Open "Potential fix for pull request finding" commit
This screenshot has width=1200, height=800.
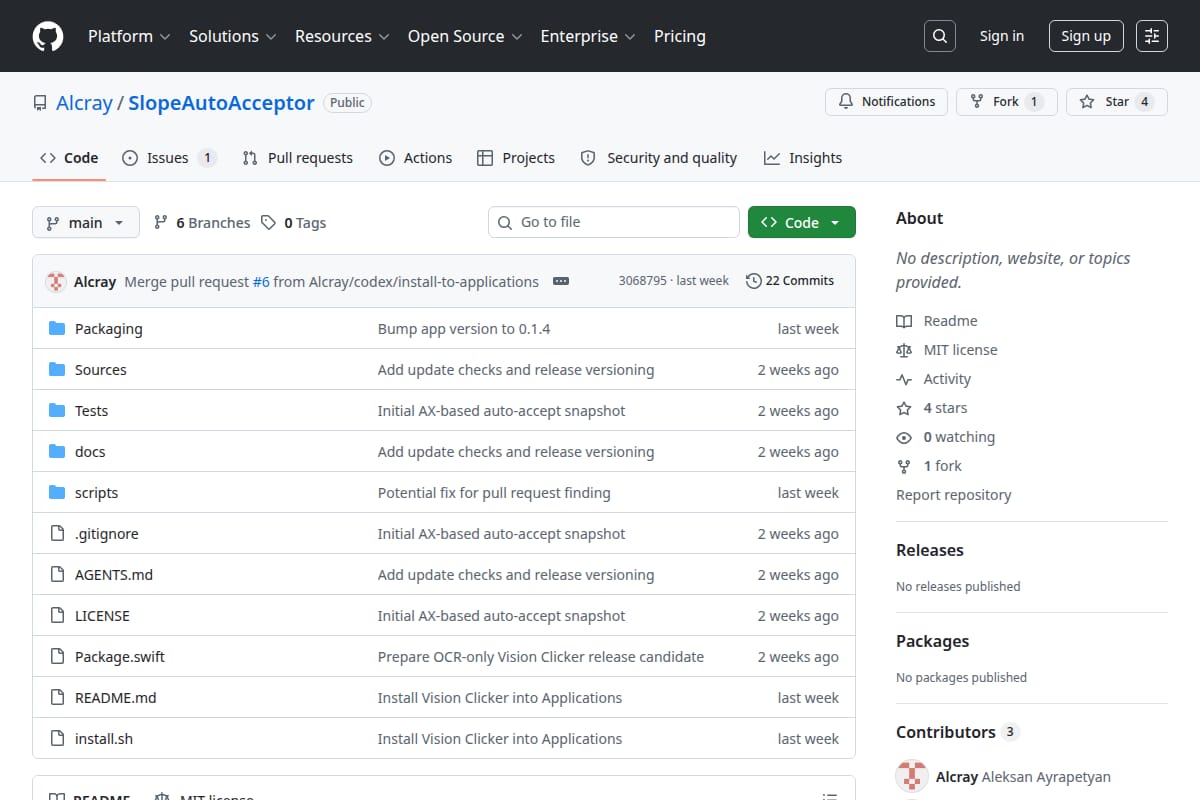[494, 493]
